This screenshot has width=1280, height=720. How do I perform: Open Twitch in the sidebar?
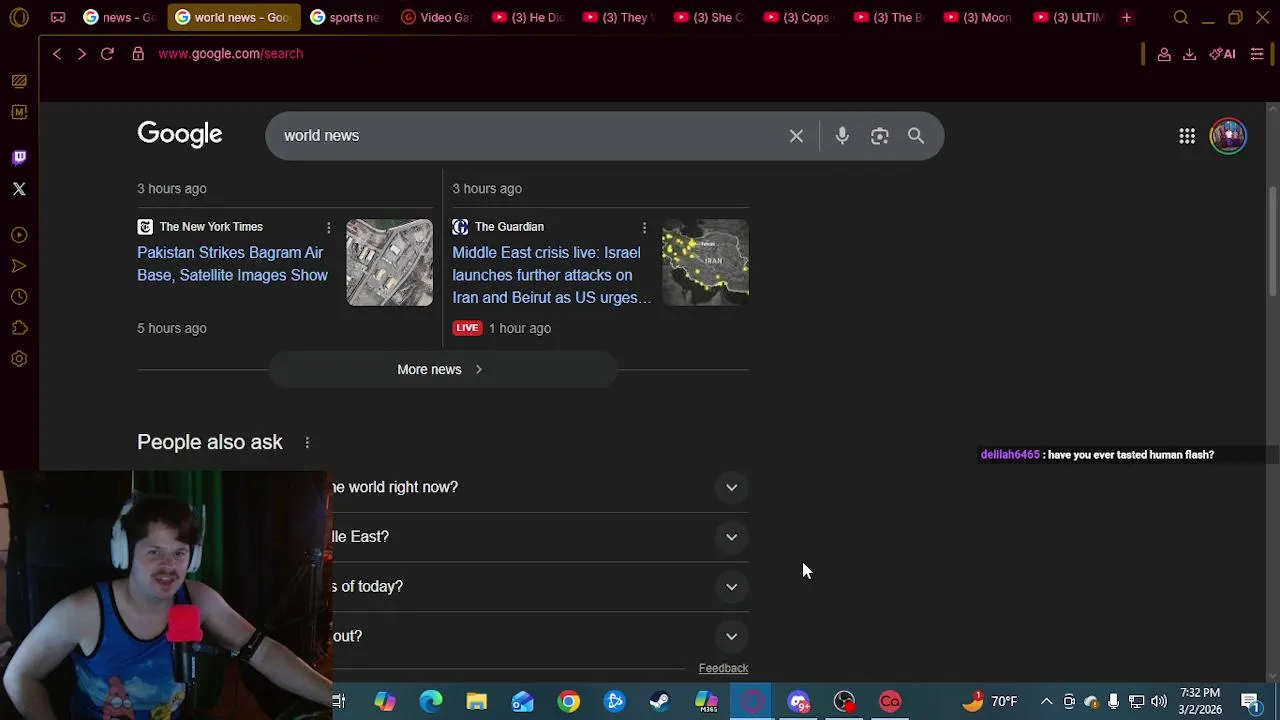tap(19, 157)
